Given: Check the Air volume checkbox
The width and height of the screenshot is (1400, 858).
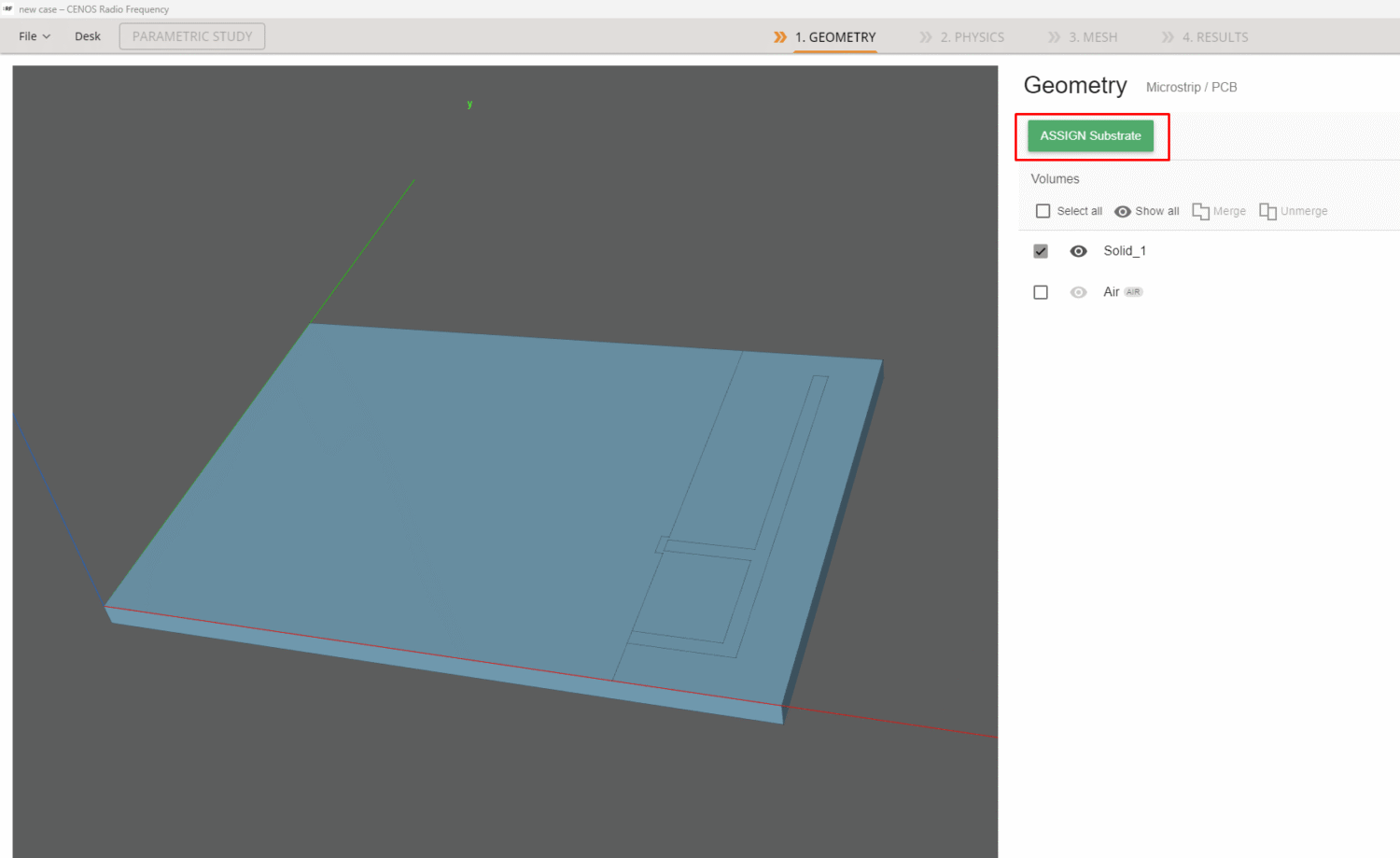Looking at the screenshot, I should point(1040,291).
